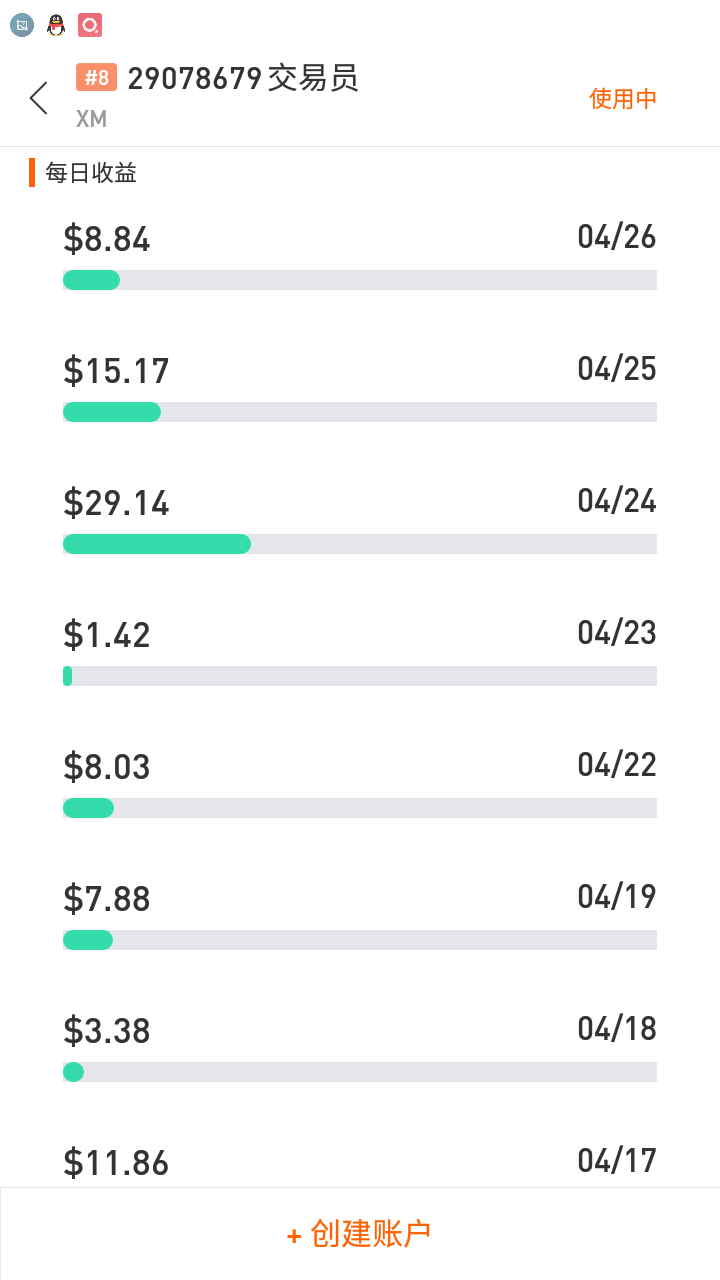720x1280 pixels.
Task: Open the QQ penguin notification icon
Action: (x=56, y=26)
